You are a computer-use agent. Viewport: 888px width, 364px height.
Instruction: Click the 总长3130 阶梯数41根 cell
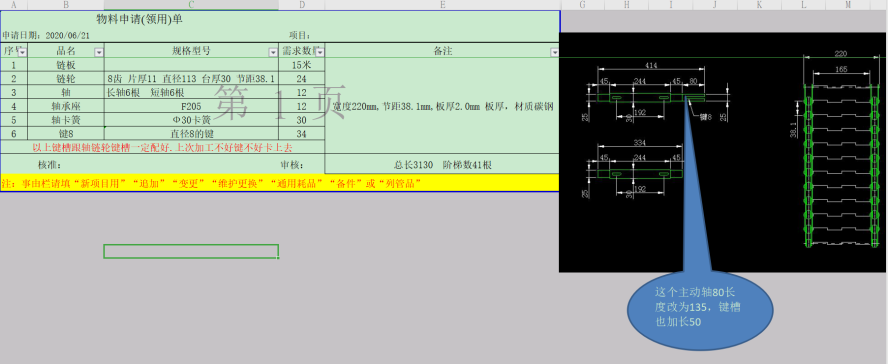coord(442,165)
